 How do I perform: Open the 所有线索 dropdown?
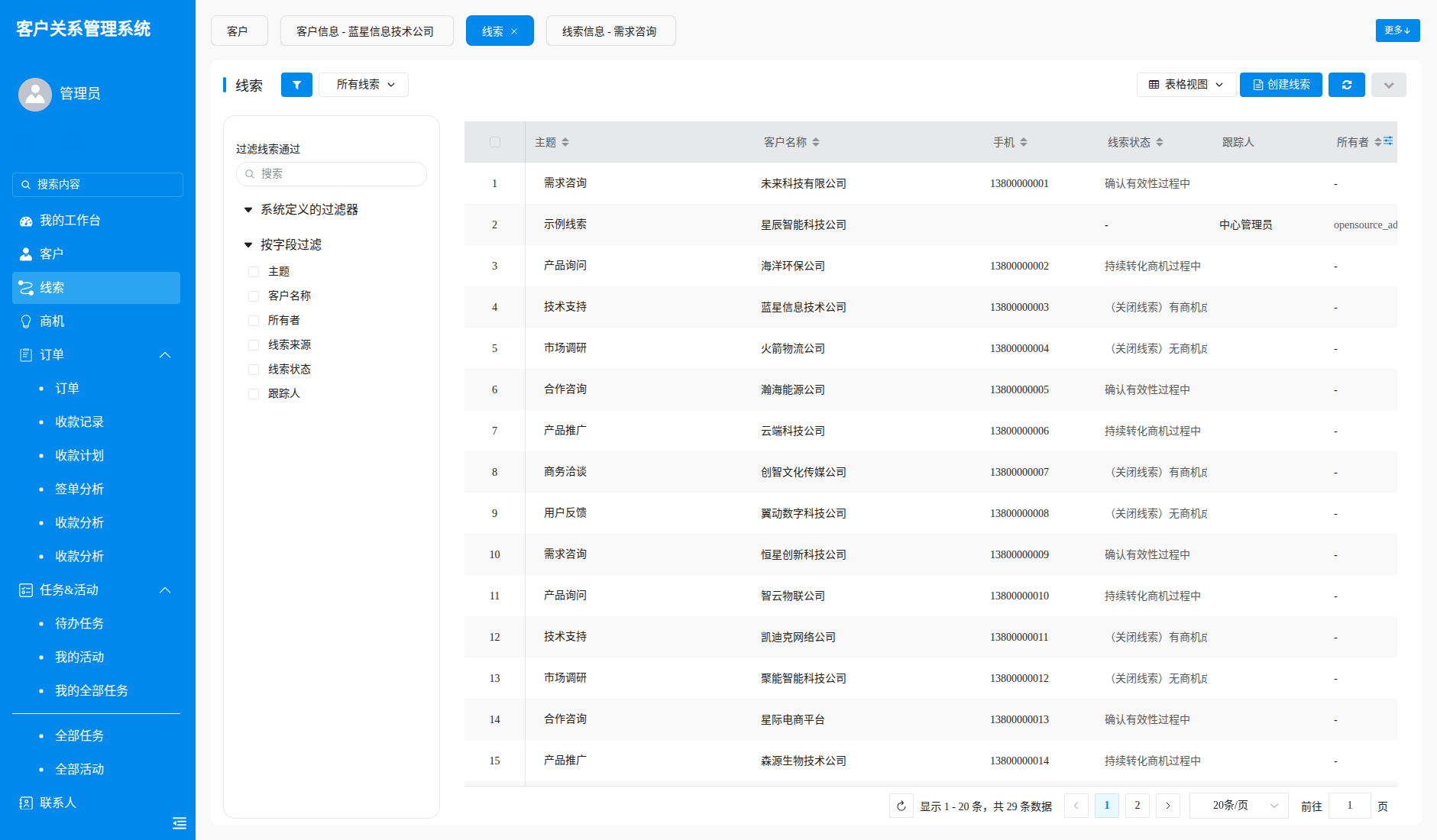pyautogui.click(x=364, y=85)
